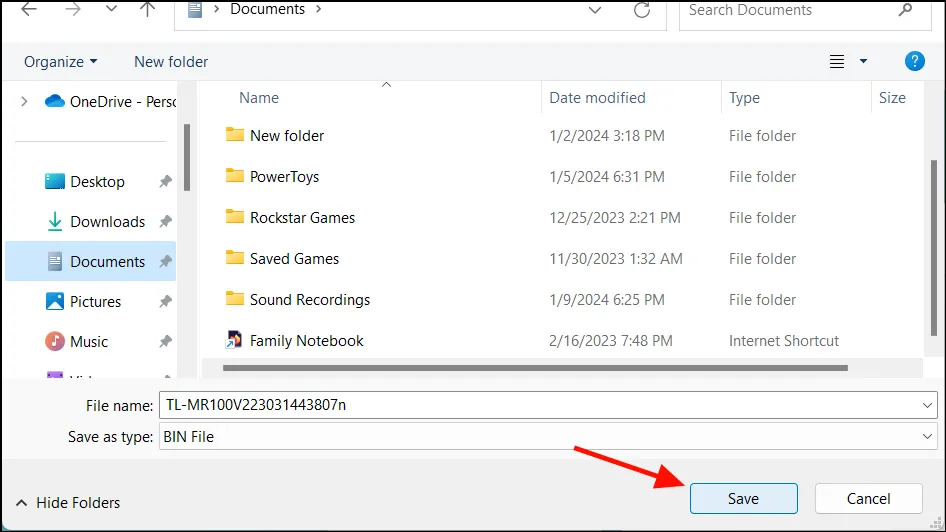Click the pin icon beside Pictures
The height and width of the screenshot is (532, 946).
(165, 301)
